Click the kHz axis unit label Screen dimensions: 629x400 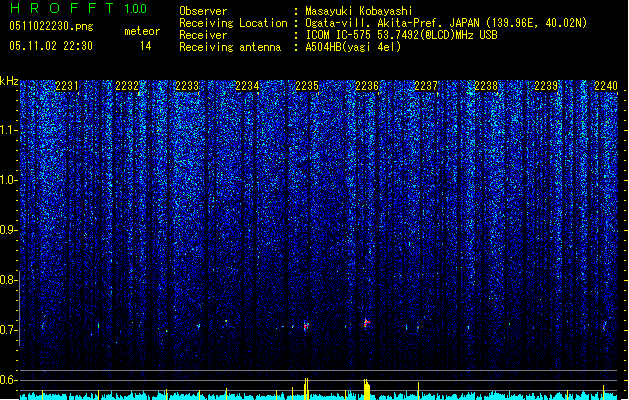point(9,81)
